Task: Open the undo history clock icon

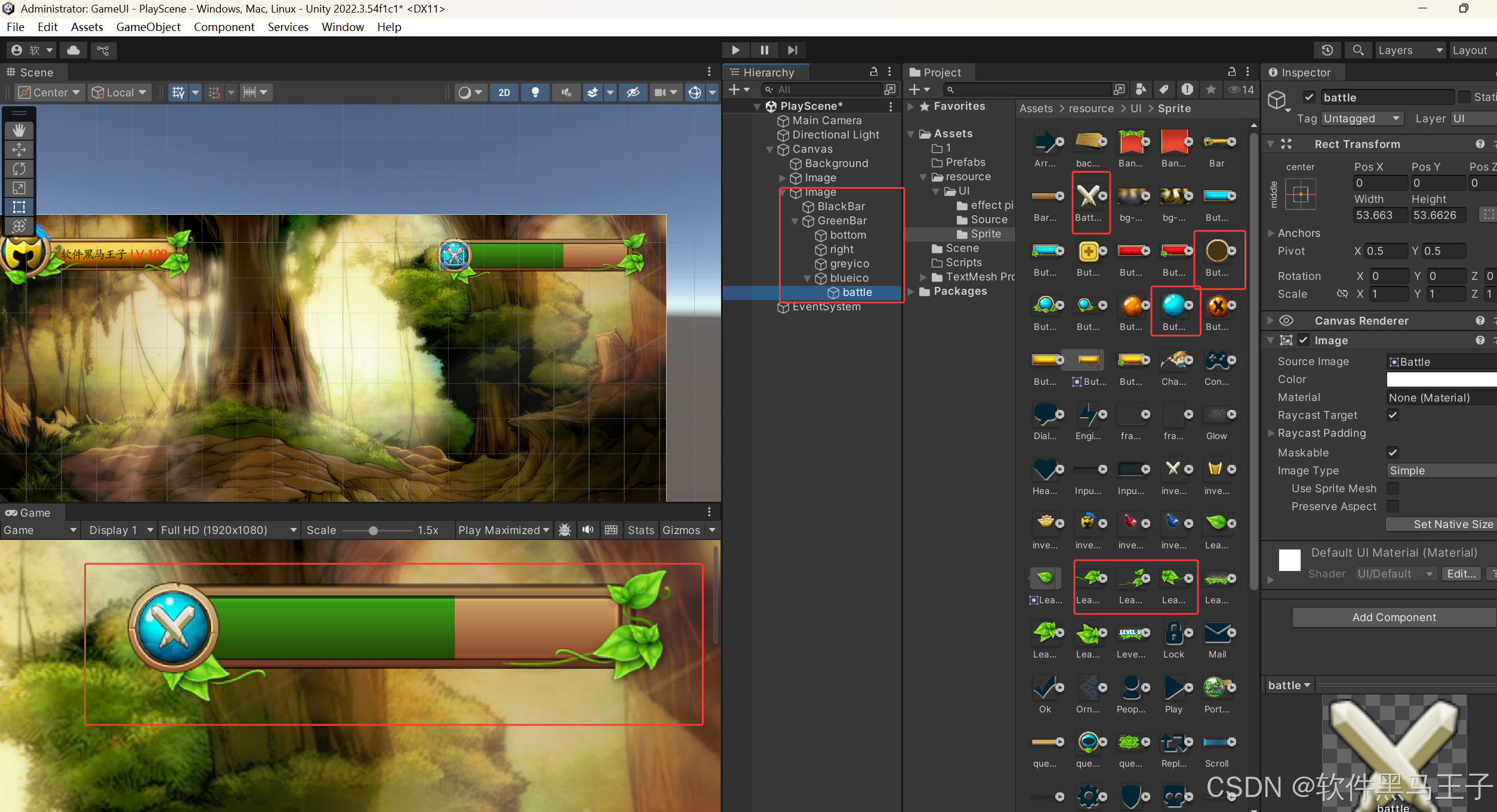Action: pos(1327,50)
